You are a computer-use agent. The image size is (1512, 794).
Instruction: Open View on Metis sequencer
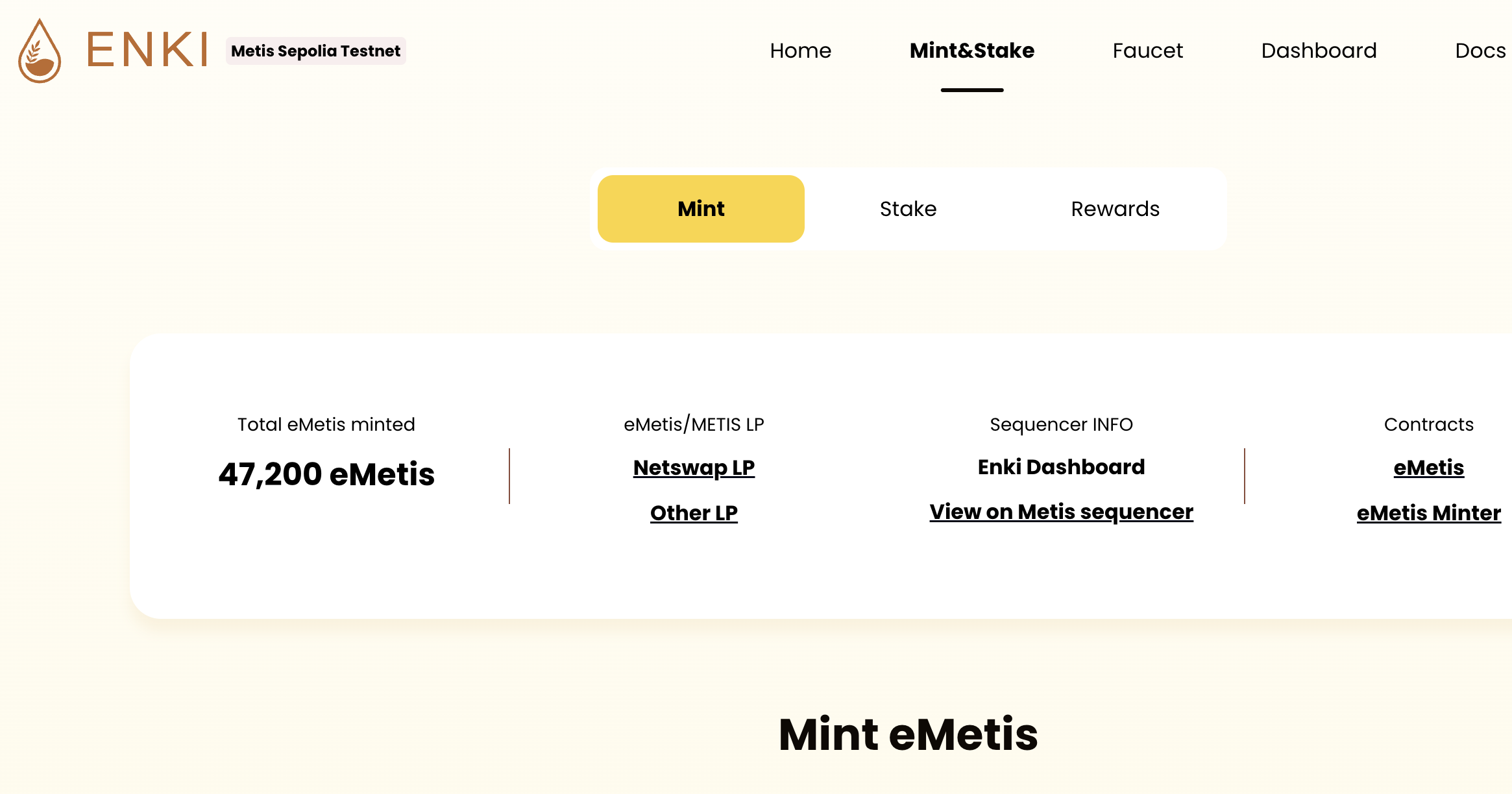click(x=1061, y=512)
